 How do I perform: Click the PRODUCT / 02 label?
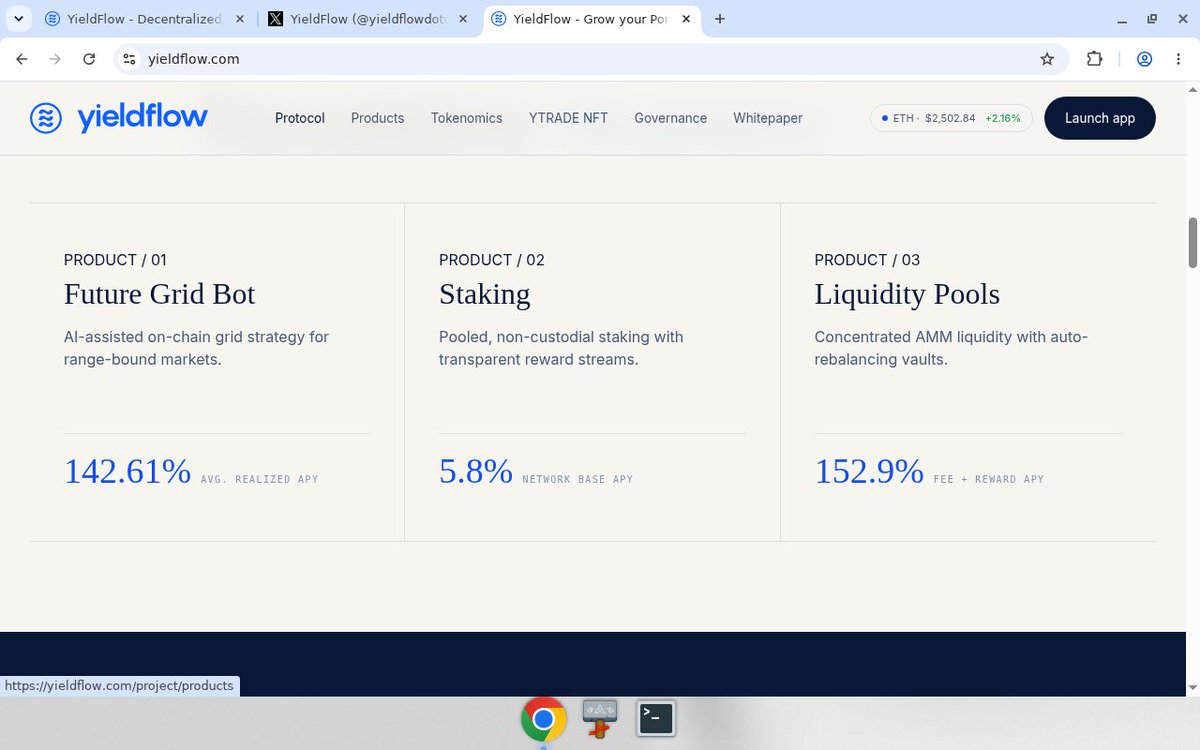492,260
